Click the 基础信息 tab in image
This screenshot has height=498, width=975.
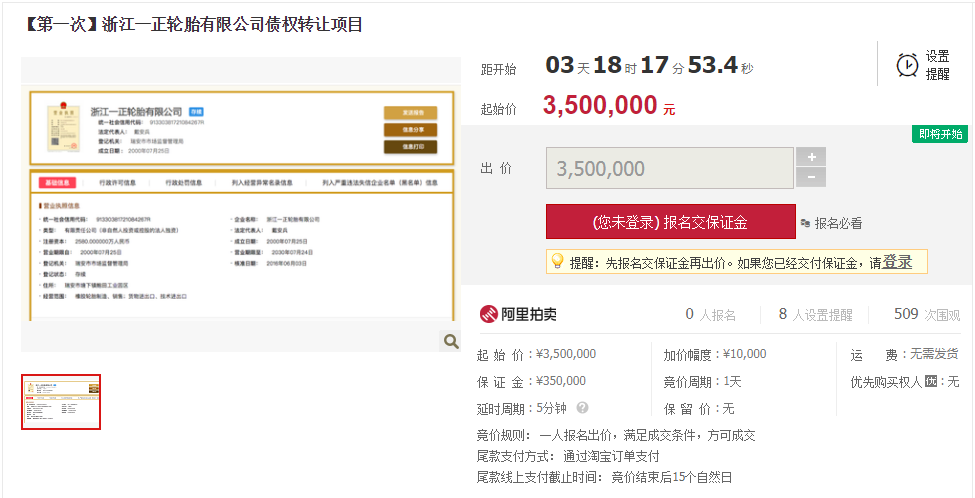(x=57, y=183)
